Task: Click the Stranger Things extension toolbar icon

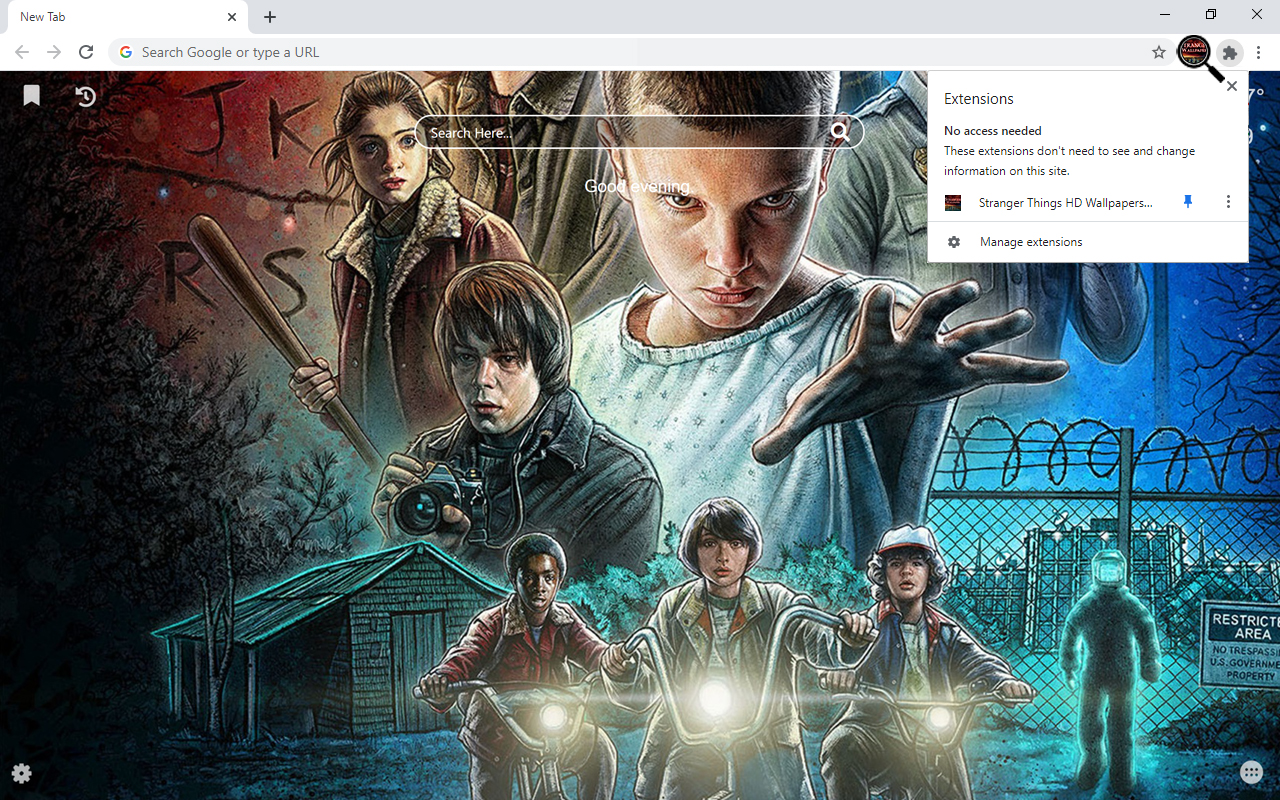Action: point(1194,52)
